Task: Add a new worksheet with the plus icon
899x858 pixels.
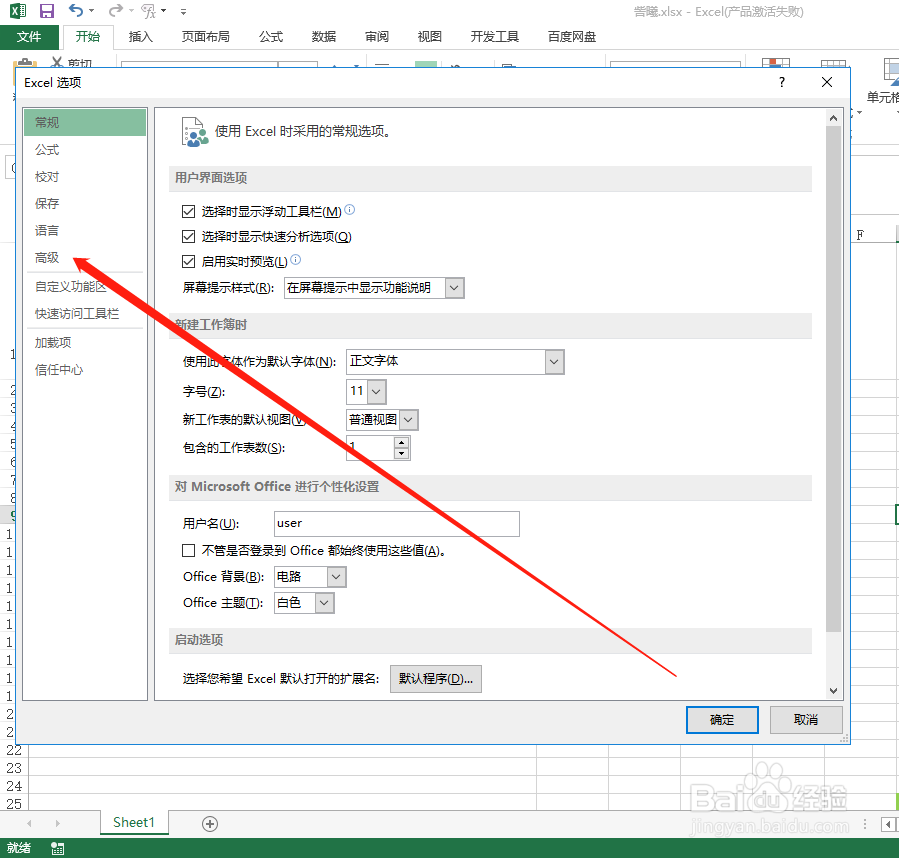Action: coord(209,822)
